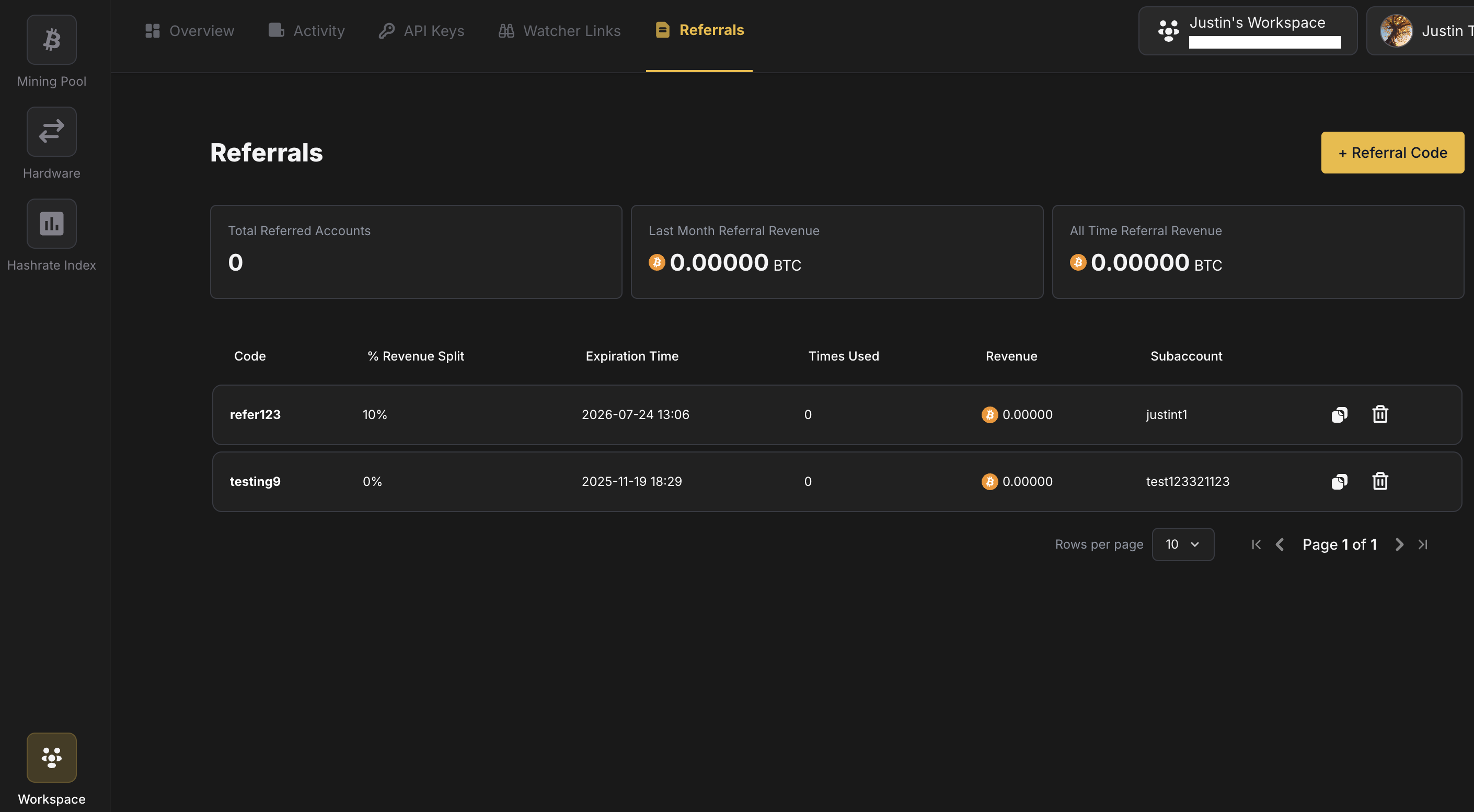Click expiration 2025-11-19 18:29
The image size is (1474, 812).
(x=632, y=481)
